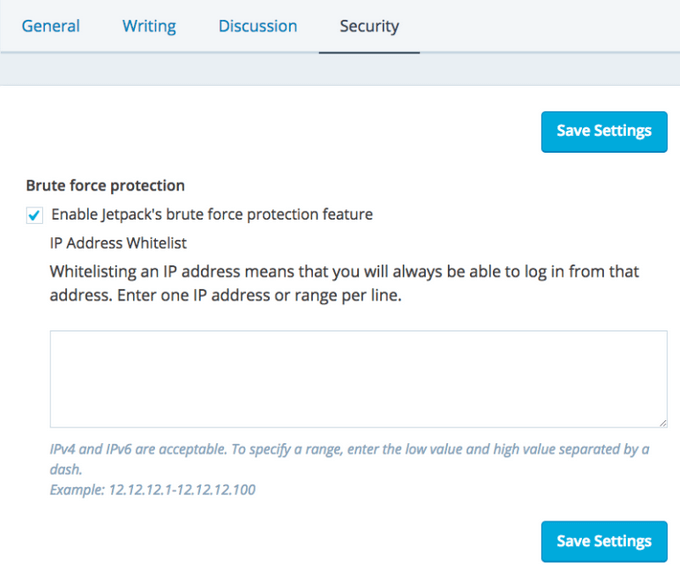Click the text area resize grip
The width and height of the screenshot is (680, 585).
click(x=663, y=423)
